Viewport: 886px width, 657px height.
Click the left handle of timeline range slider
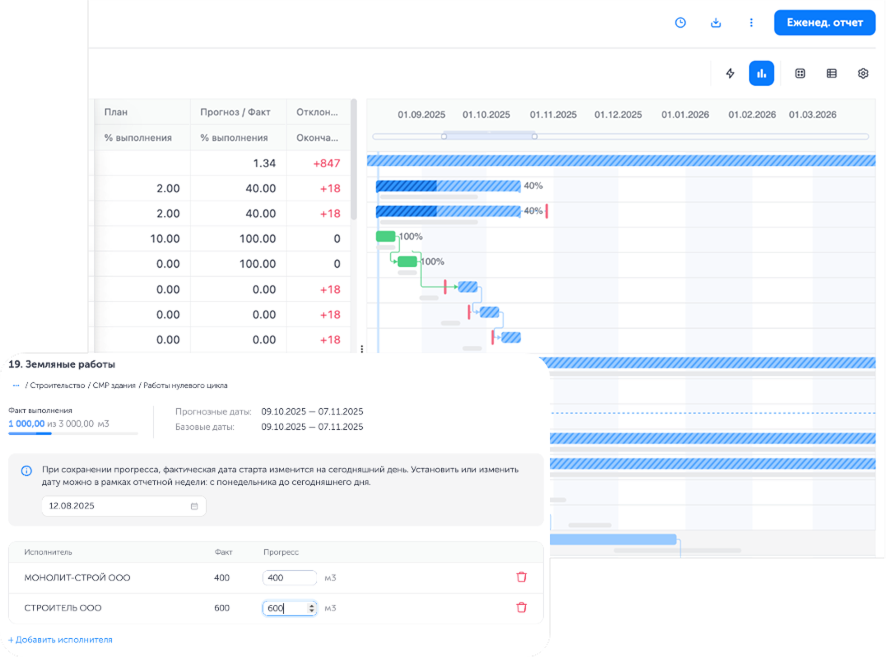click(443, 136)
